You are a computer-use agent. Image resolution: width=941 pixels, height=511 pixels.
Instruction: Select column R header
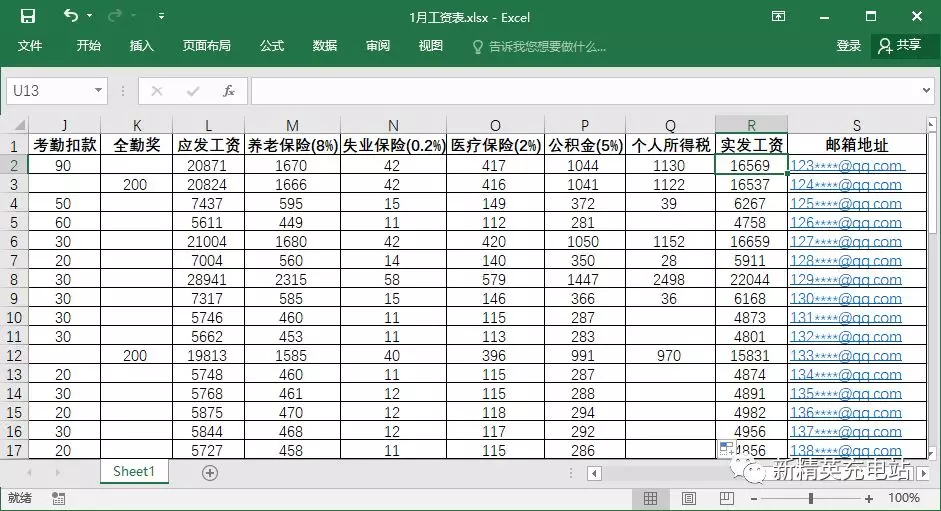point(751,125)
